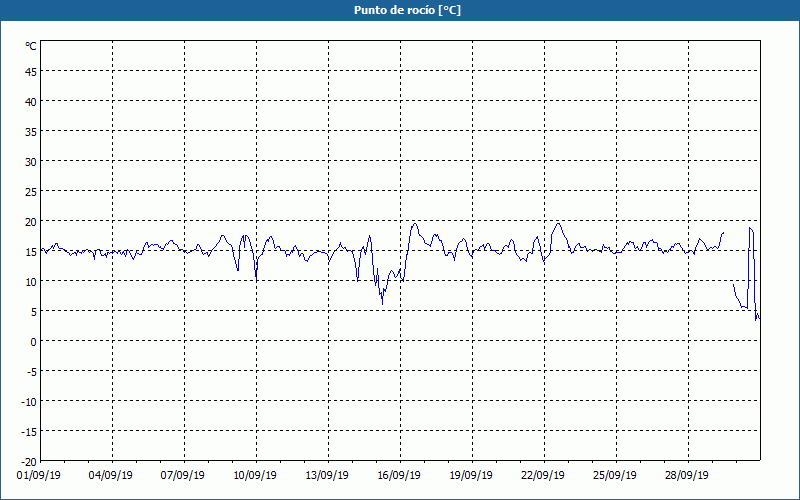The width and height of the screenshot is (800, 500).
Task: Click the -10 value on the y-axis
Action: pyautogui.click(x=29, y=402)
